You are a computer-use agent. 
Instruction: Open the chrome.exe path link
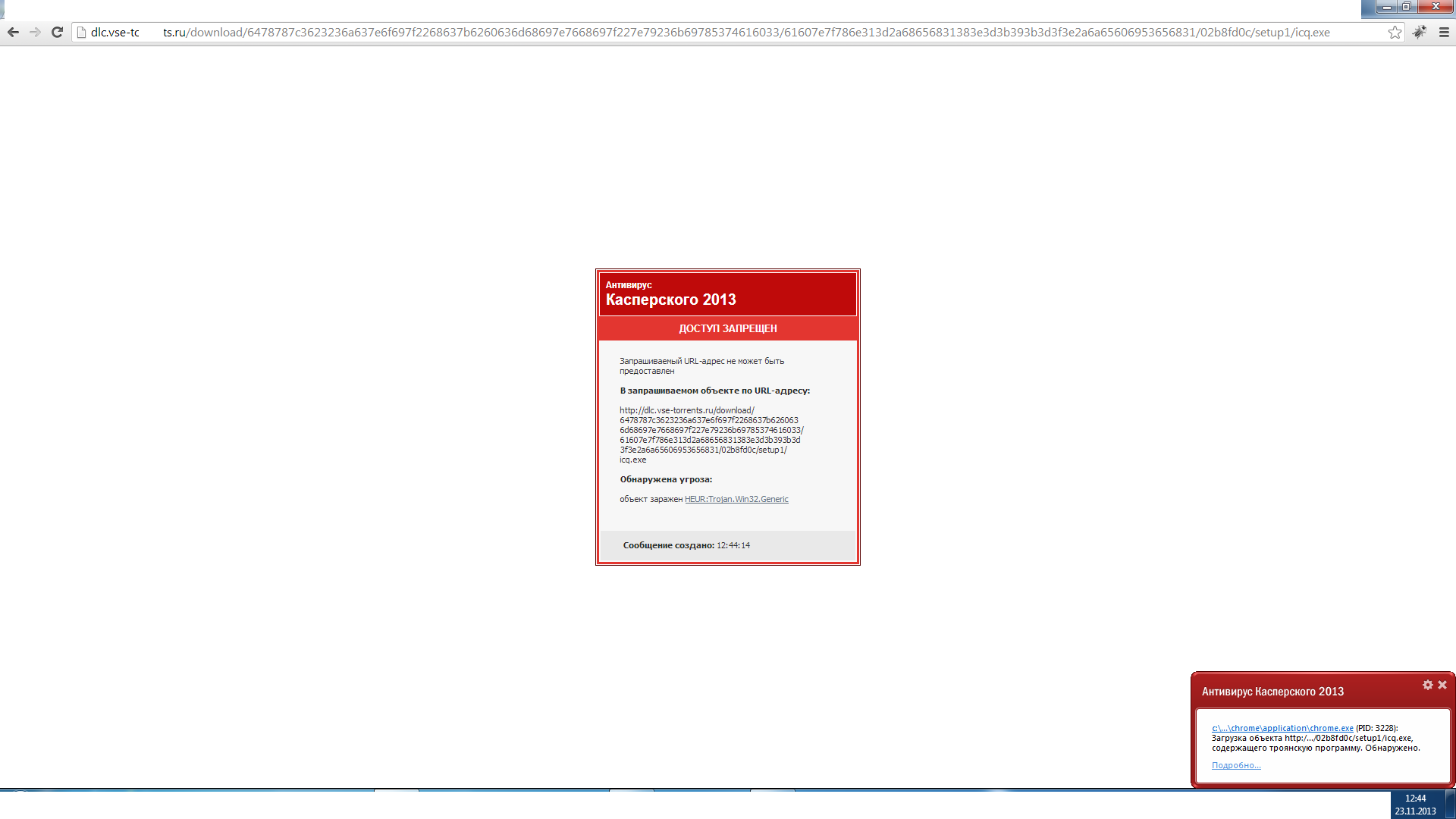[1282, 728]
